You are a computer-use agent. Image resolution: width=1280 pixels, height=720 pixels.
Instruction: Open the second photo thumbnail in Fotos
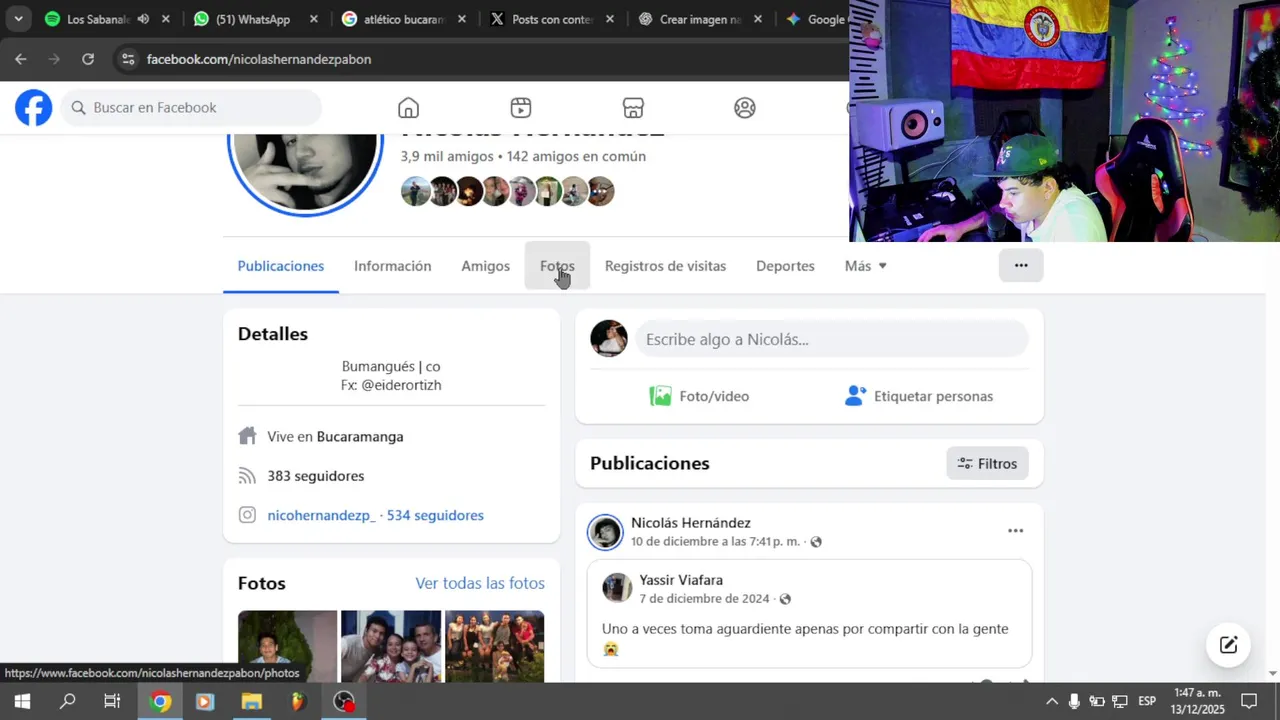(x=391, y=646)
